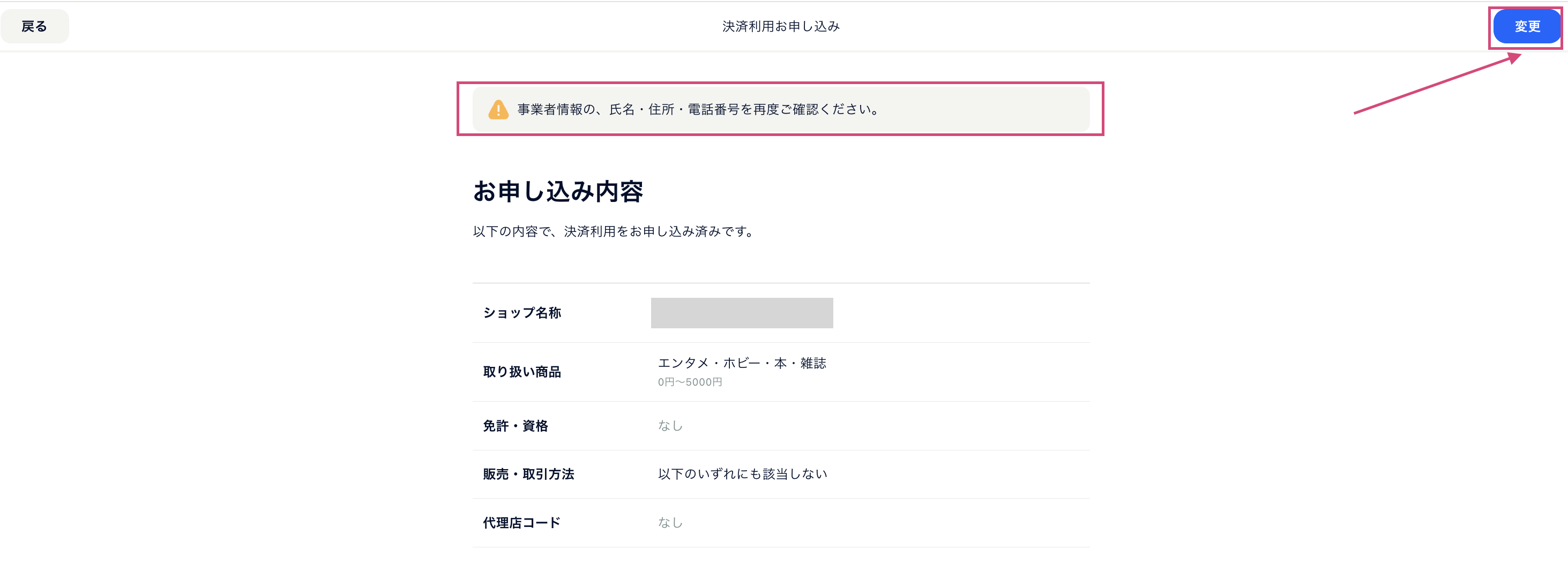The width and height of the screenshot is (1568, 572).
Task: Click the 代理店コード label
Action: (x=521, y=523)
